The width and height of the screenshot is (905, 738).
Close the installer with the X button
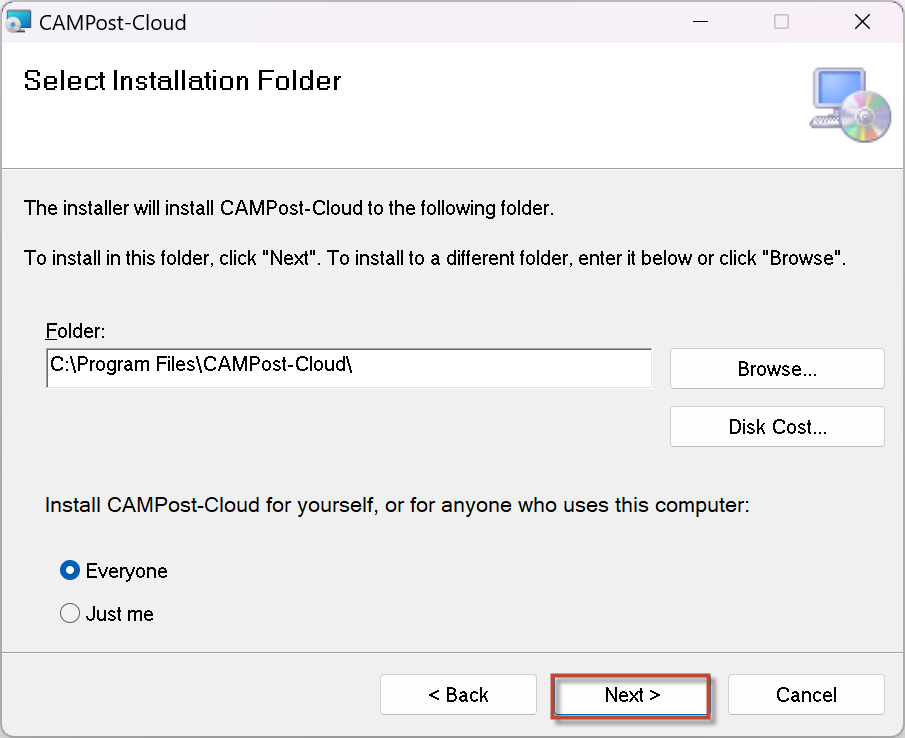862,22
